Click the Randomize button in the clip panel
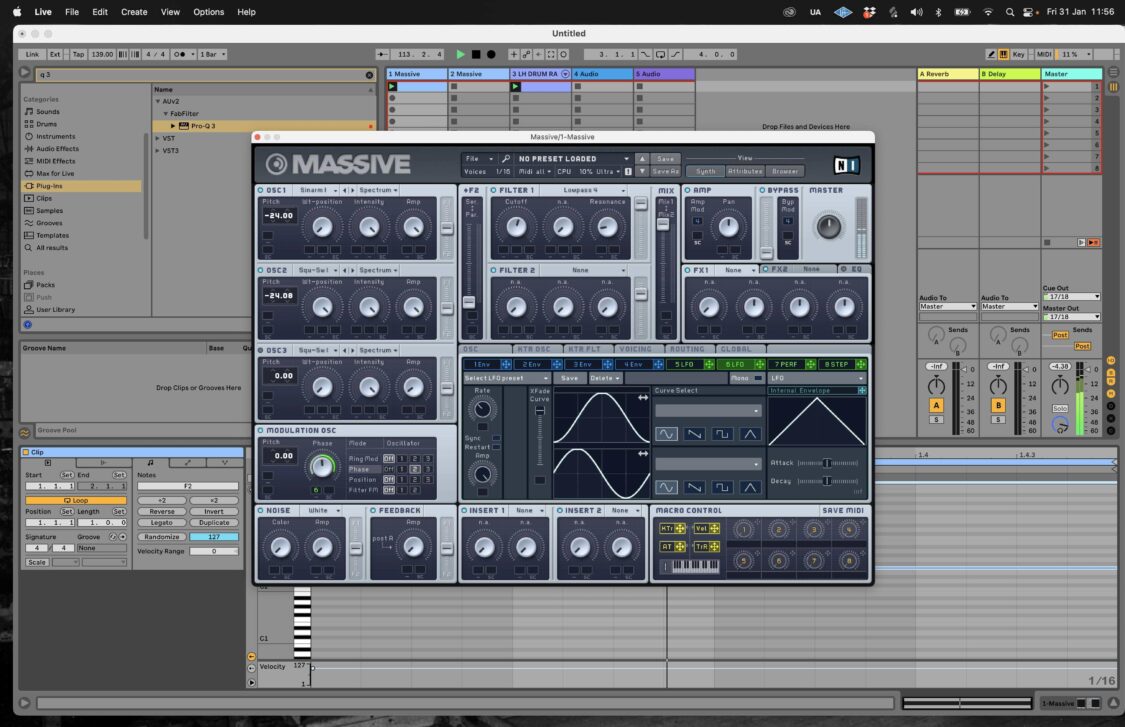Viewport: 1125px width, 727px height. tap(162, 537)
